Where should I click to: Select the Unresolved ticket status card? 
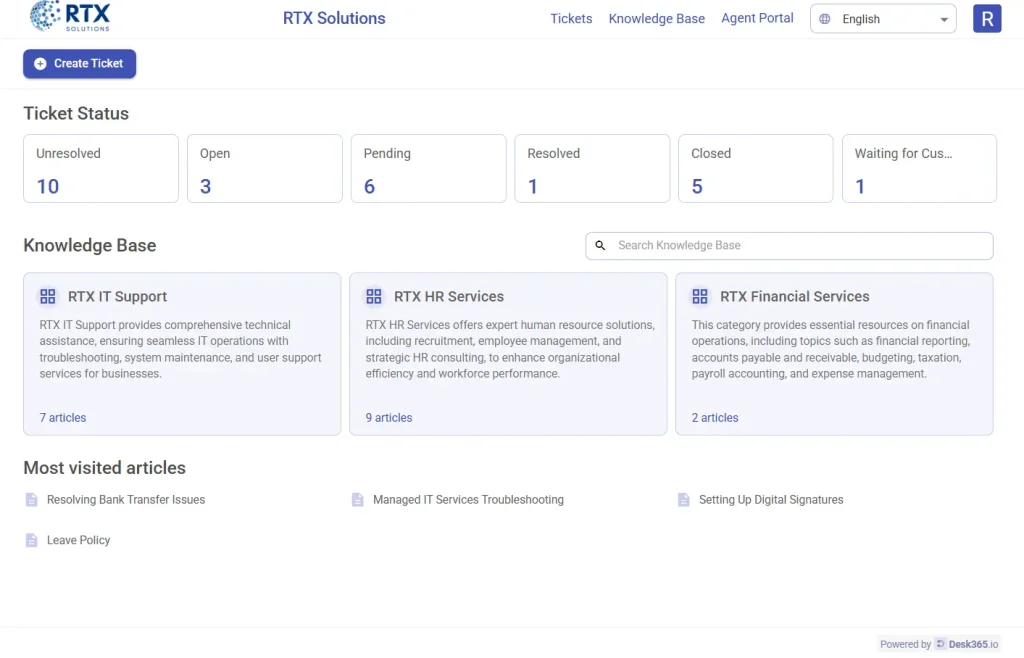(x=101, y=169)
